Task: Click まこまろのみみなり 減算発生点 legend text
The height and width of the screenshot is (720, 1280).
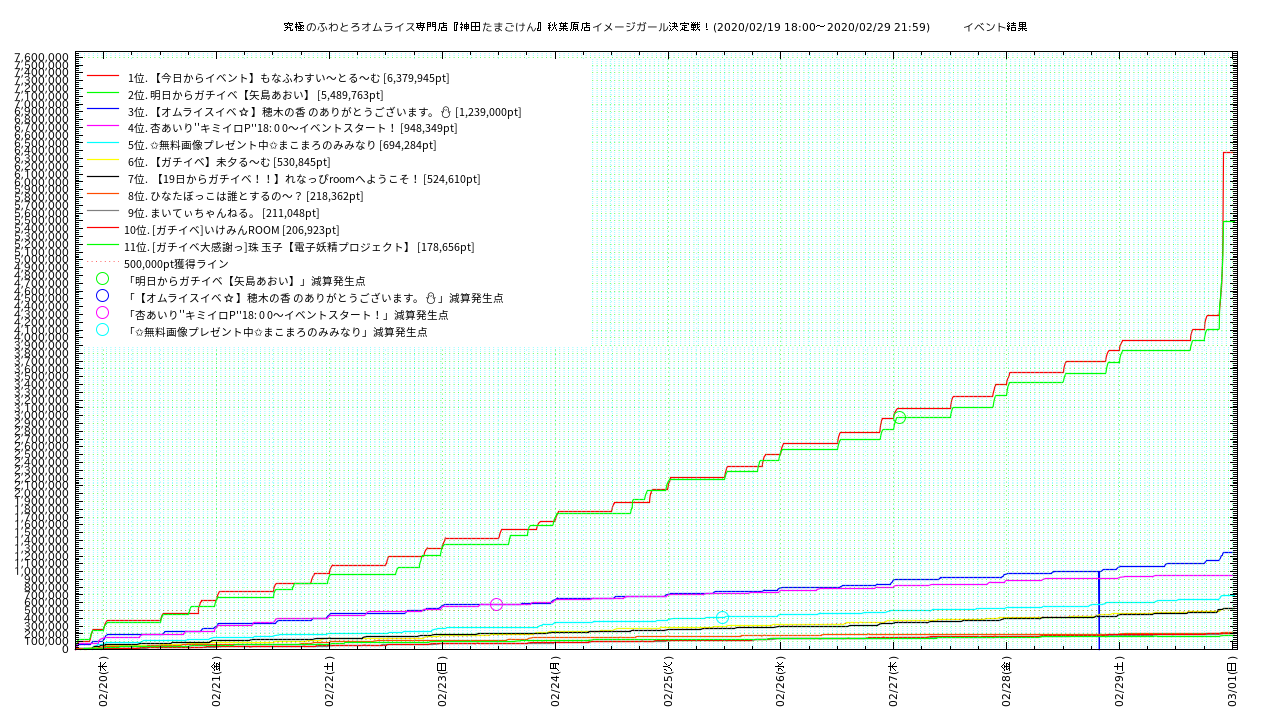Action: [276, 332]
